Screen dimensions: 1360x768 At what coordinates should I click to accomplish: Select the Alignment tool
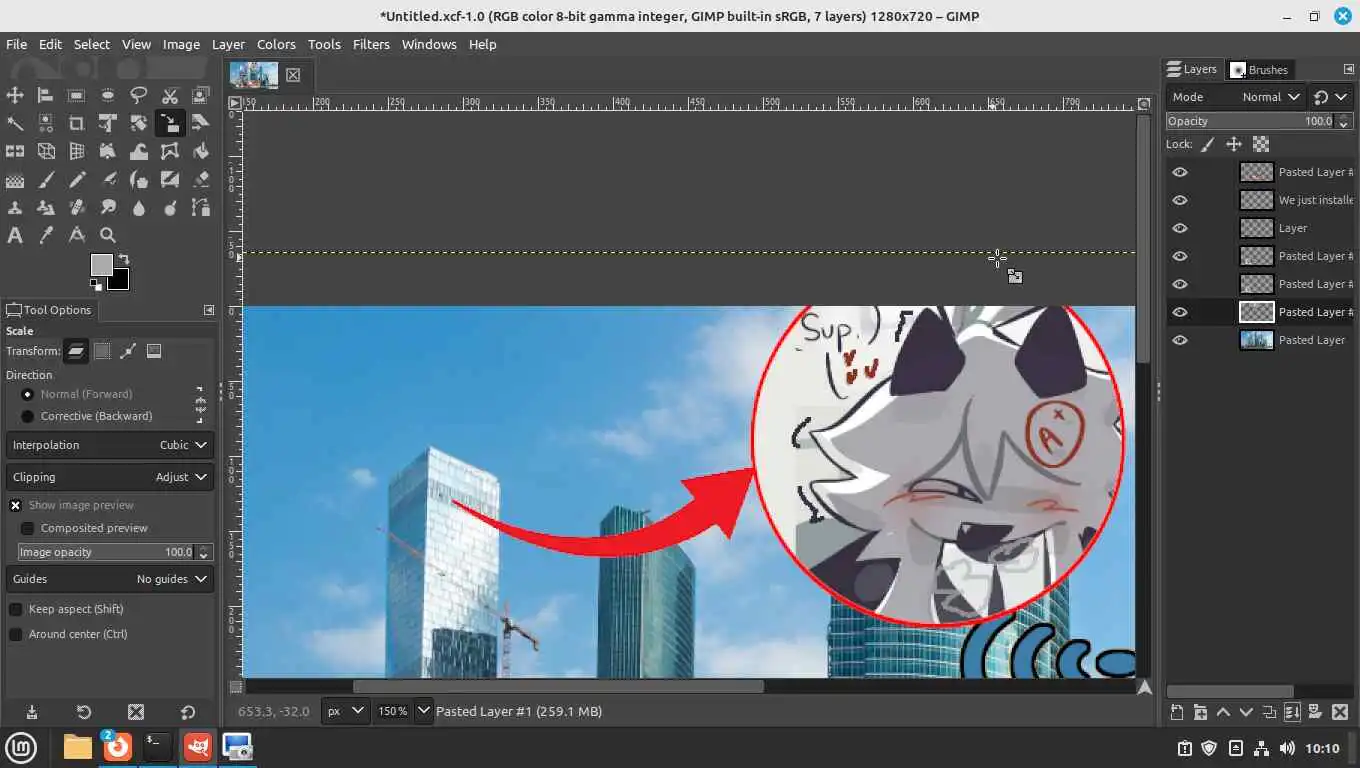[46, 95]
